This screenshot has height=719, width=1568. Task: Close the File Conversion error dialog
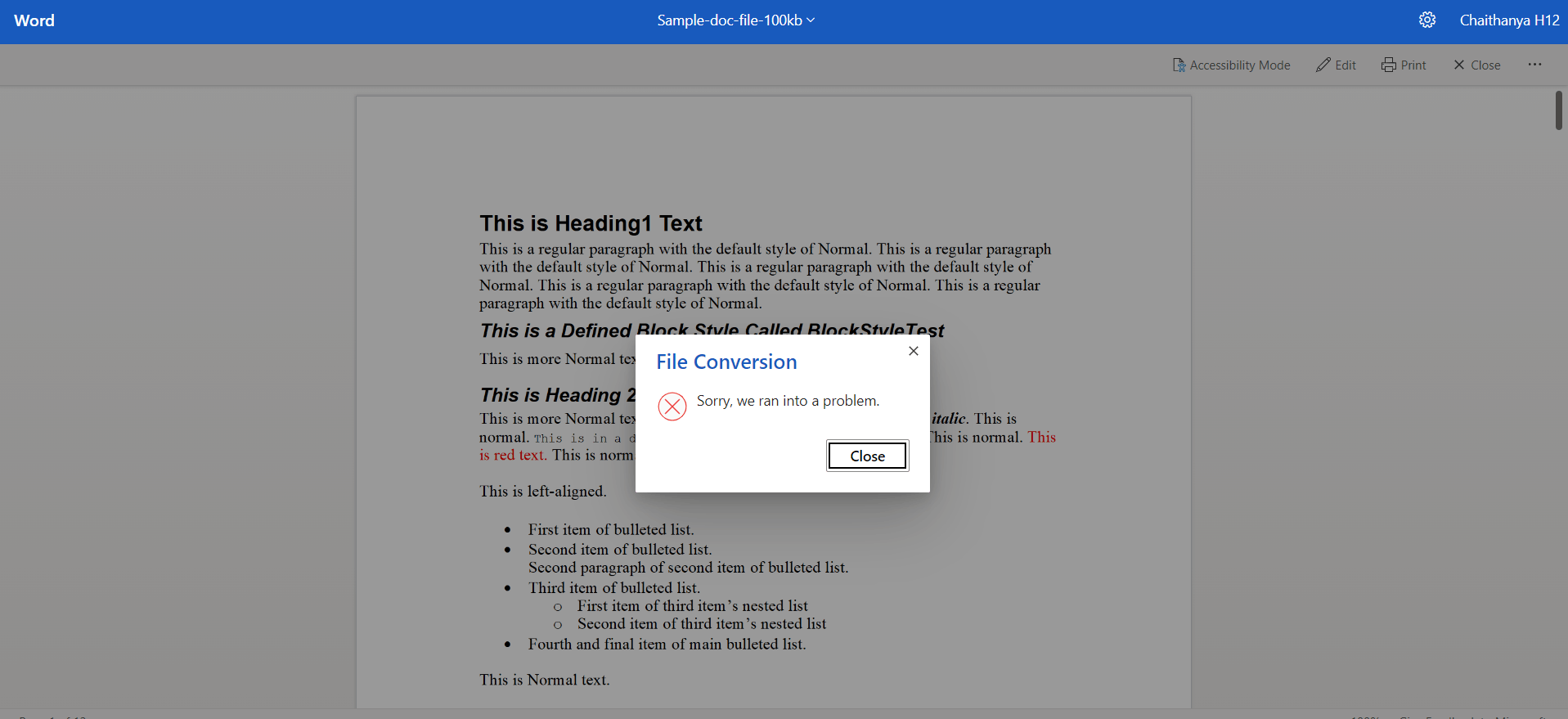tap(867, 456)
